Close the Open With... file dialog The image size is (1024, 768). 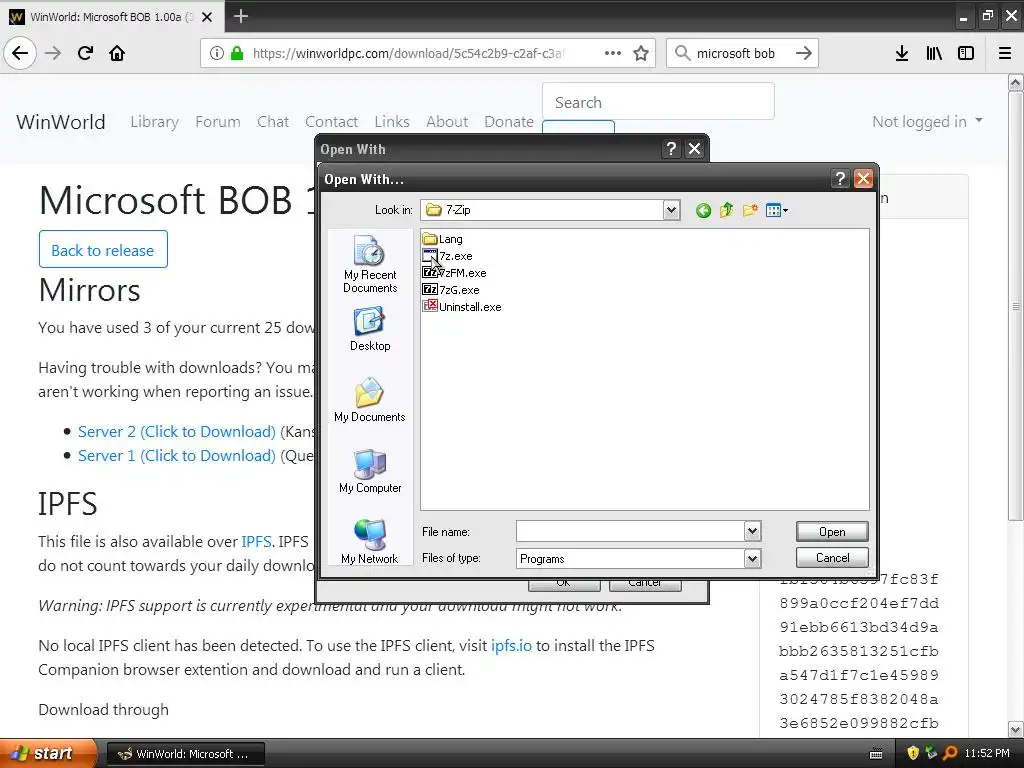click(863, 178)
